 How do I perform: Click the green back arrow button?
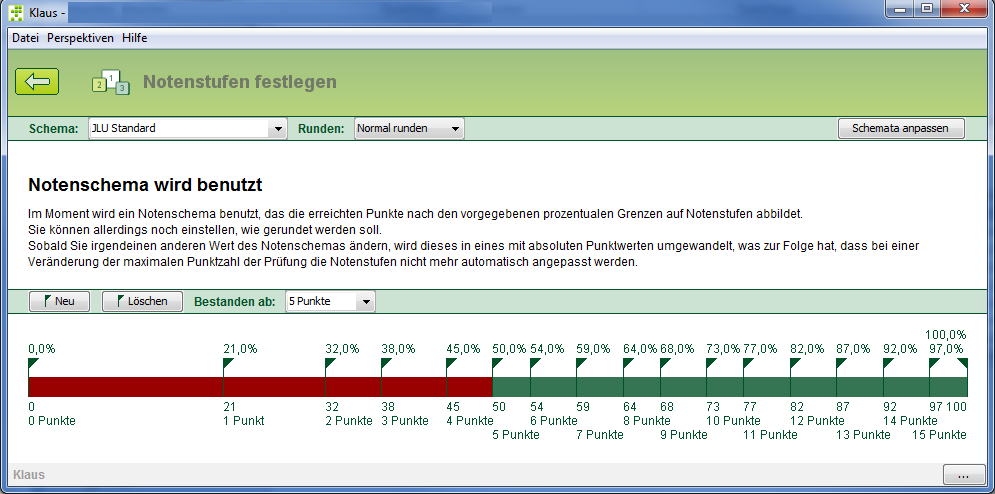click(37, 82)
